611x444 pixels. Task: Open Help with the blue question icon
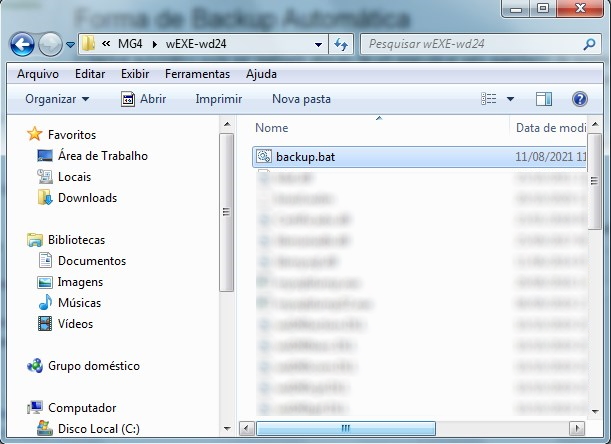coord(579,99)
